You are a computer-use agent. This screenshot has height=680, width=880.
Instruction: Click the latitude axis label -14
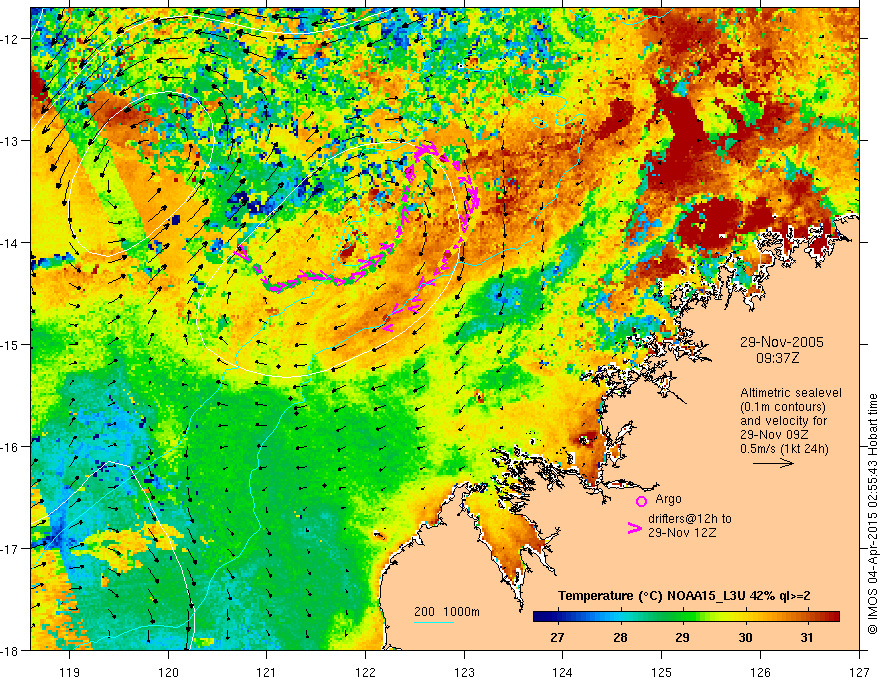point(10,243)
